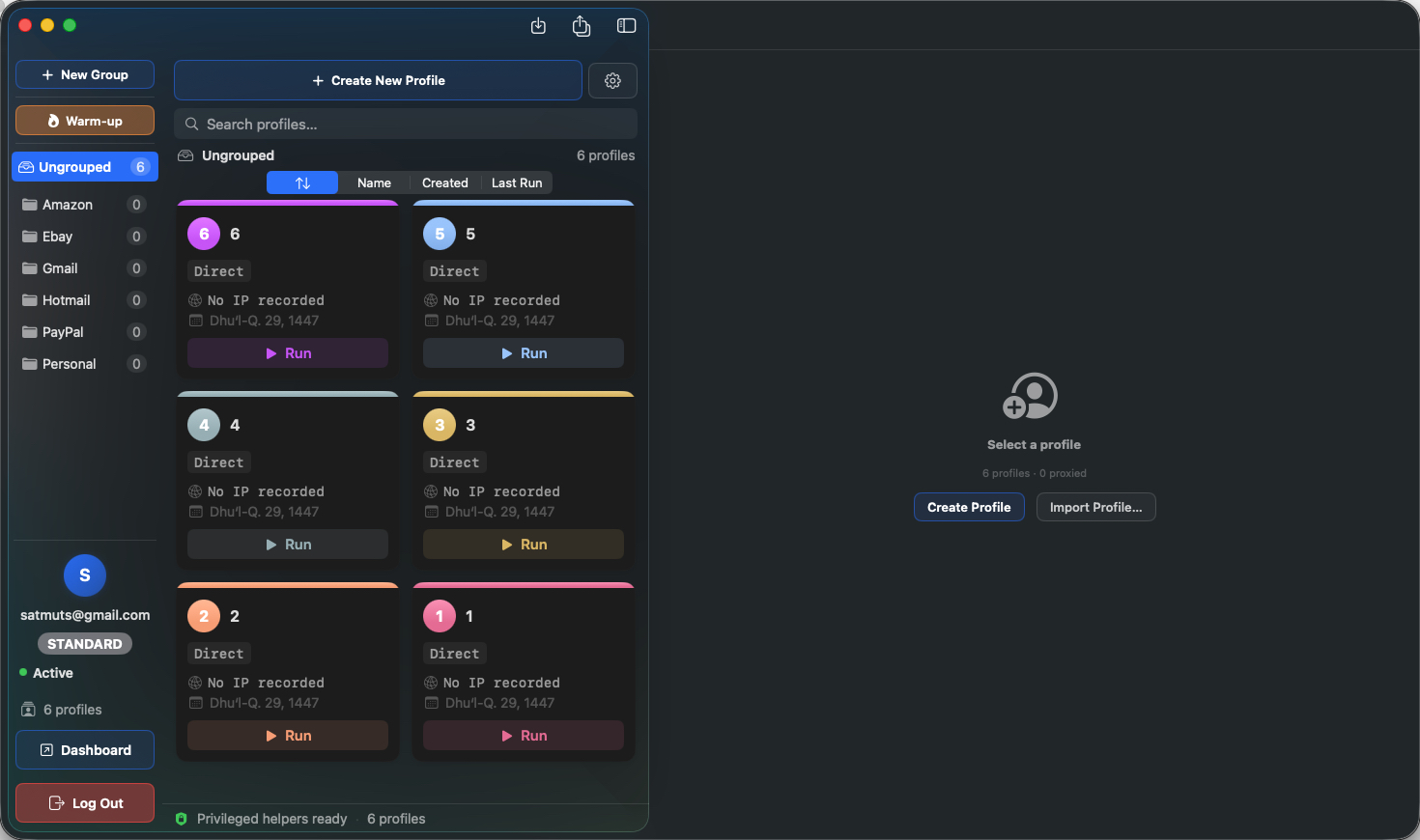The image size is (1420, 840).
Task: Toggle the sort direction arrows button
Action: 302,182
